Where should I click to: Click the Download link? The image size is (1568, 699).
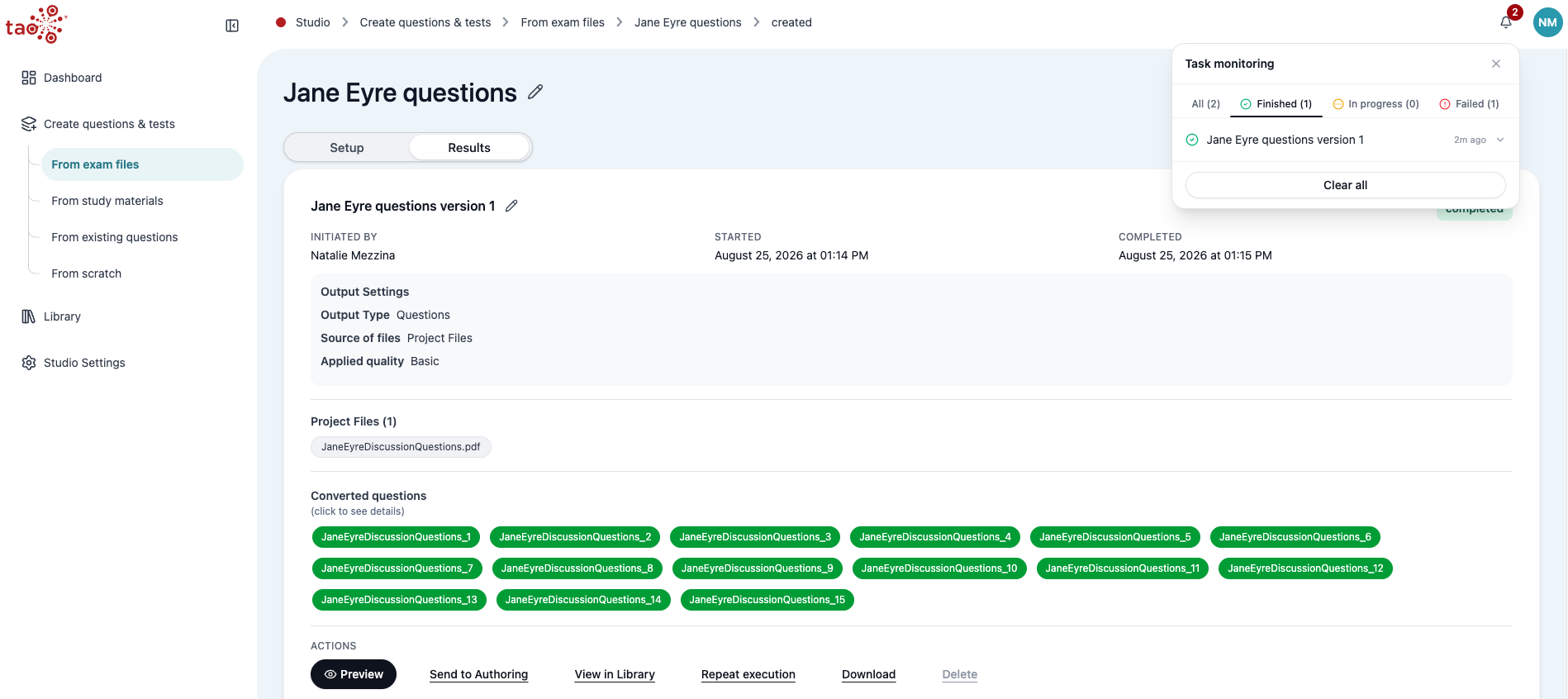(x=869, y=674)
